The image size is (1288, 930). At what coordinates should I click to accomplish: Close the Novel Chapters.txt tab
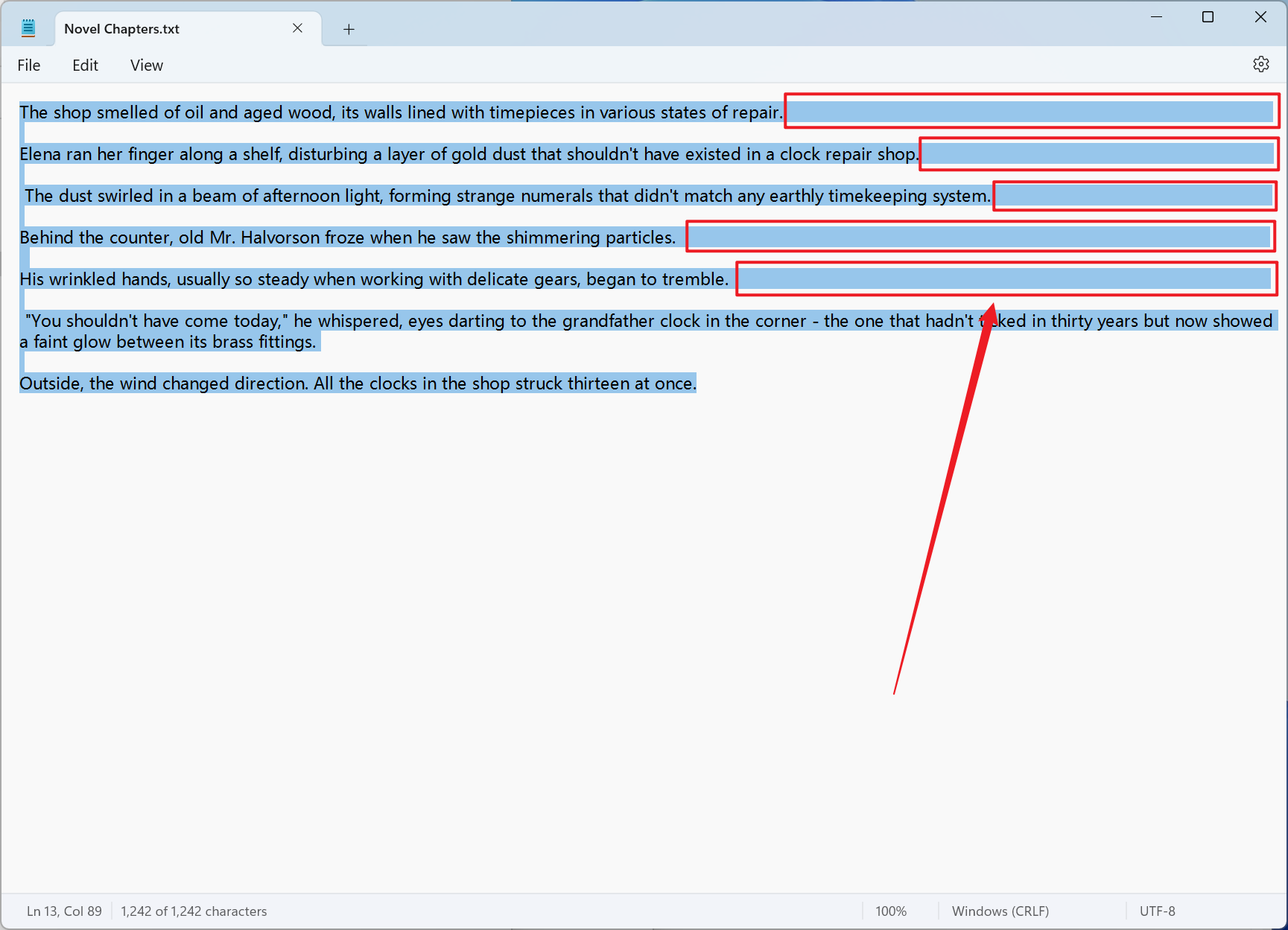pyautogui.click(x=297, y=28)
